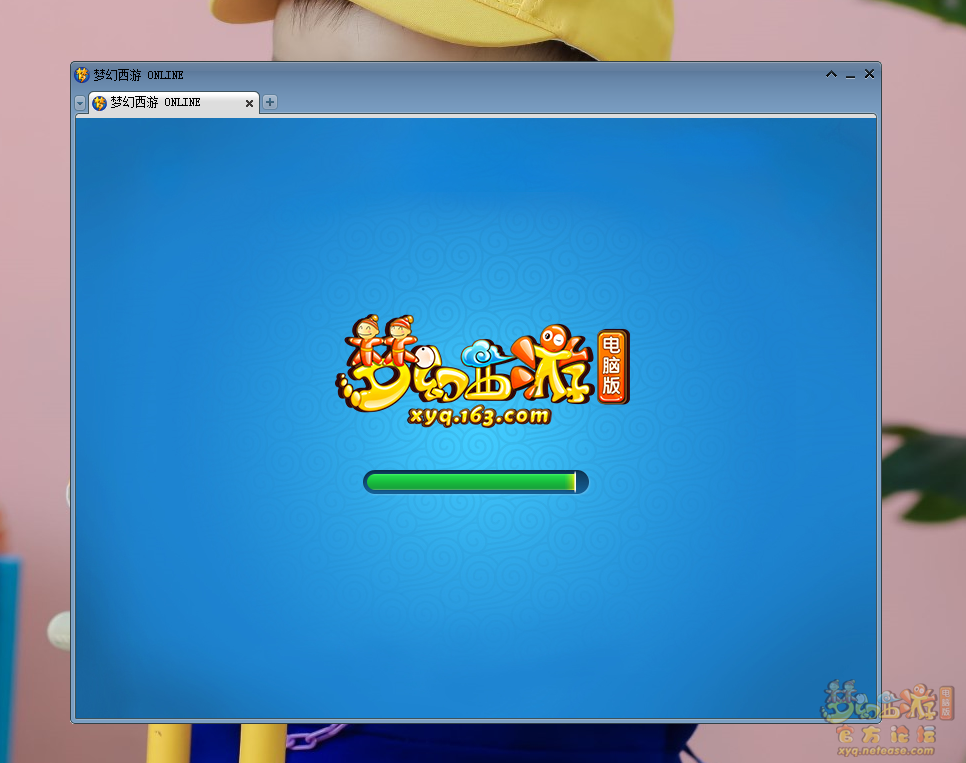This screenshot has height=763, width=966.
Task: Click the green loading progress bar
Action: [x=476, y=482]
